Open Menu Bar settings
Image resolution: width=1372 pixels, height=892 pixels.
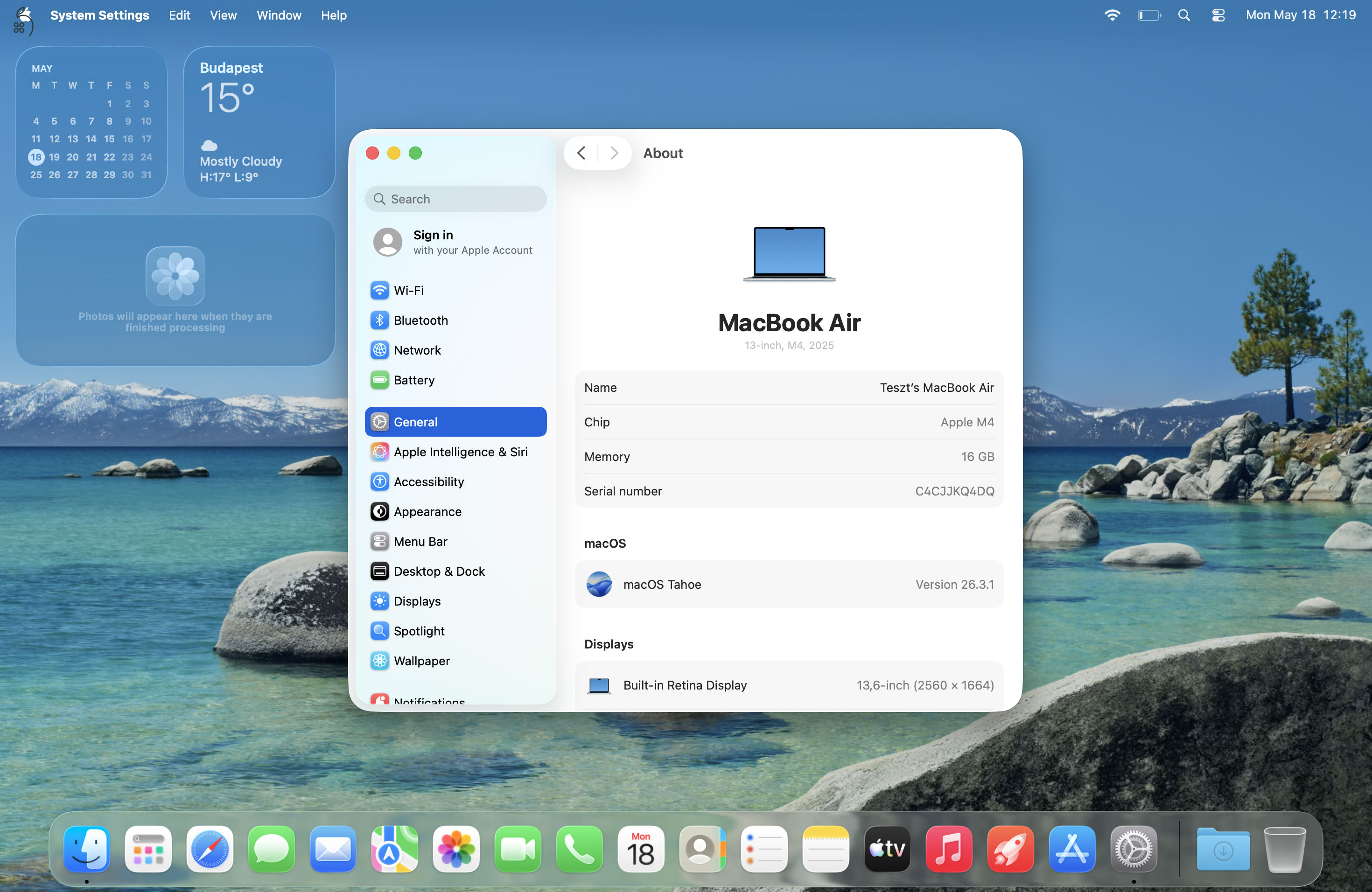(x=455, y=542)
